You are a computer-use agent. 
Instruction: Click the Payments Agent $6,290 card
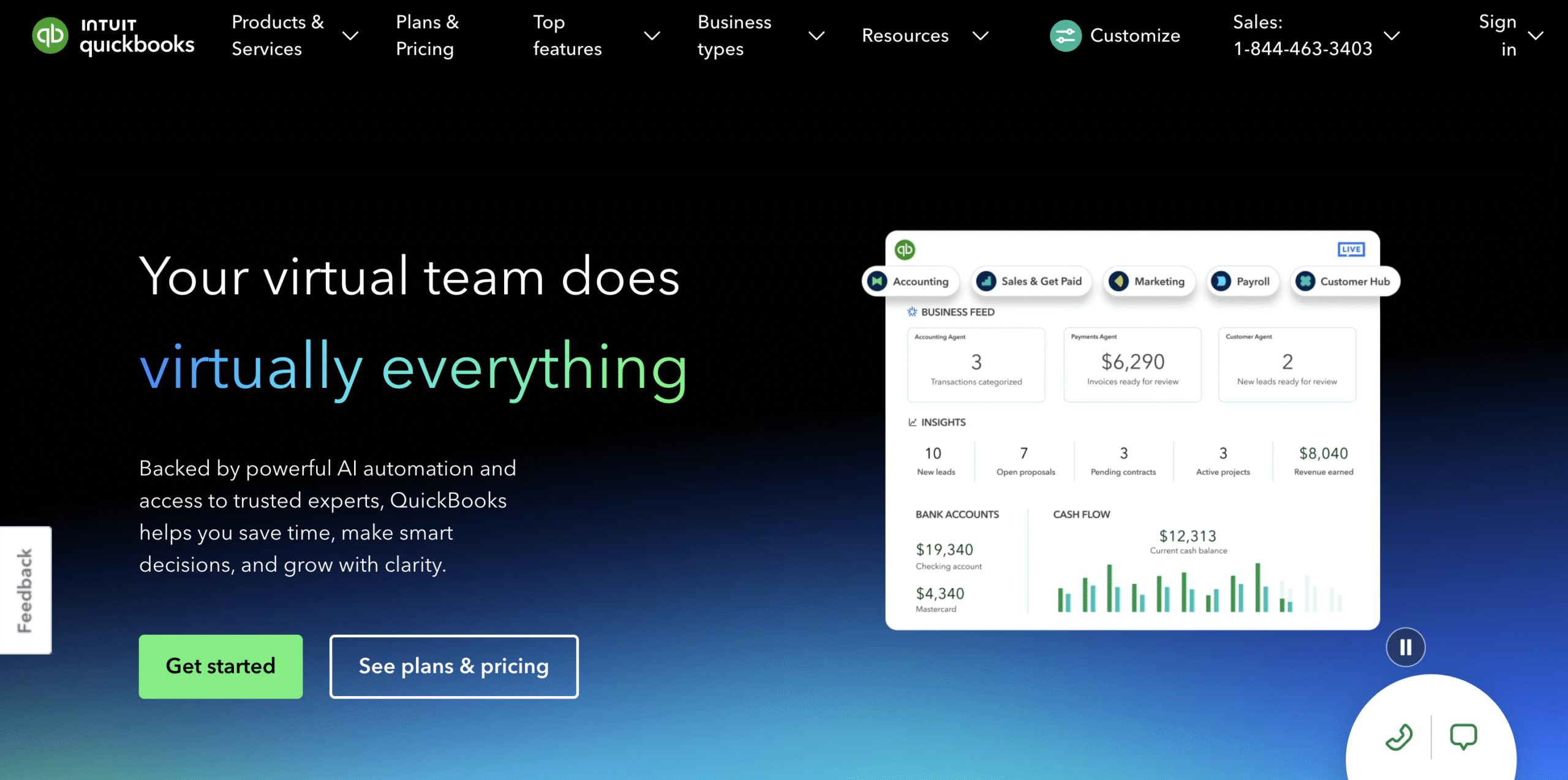pyautogui.click(x=1133, y=365)
